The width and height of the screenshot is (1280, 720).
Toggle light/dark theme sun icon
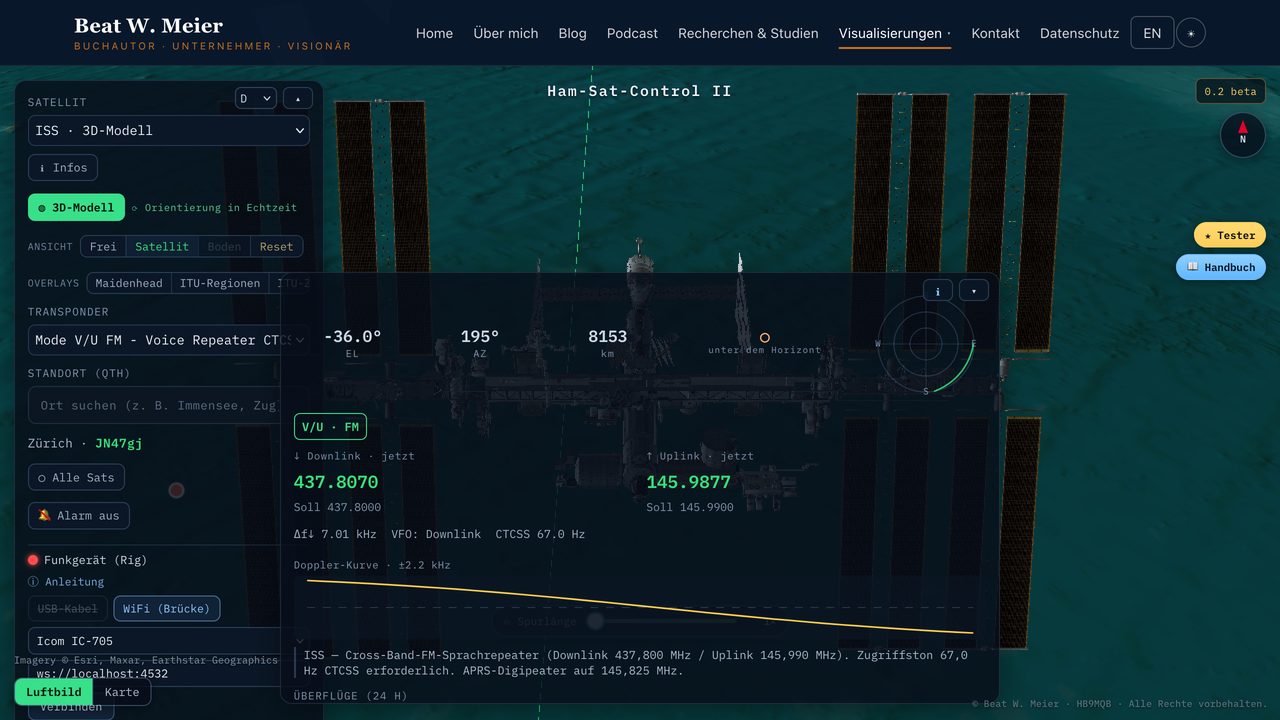(x=1191, y=33)
